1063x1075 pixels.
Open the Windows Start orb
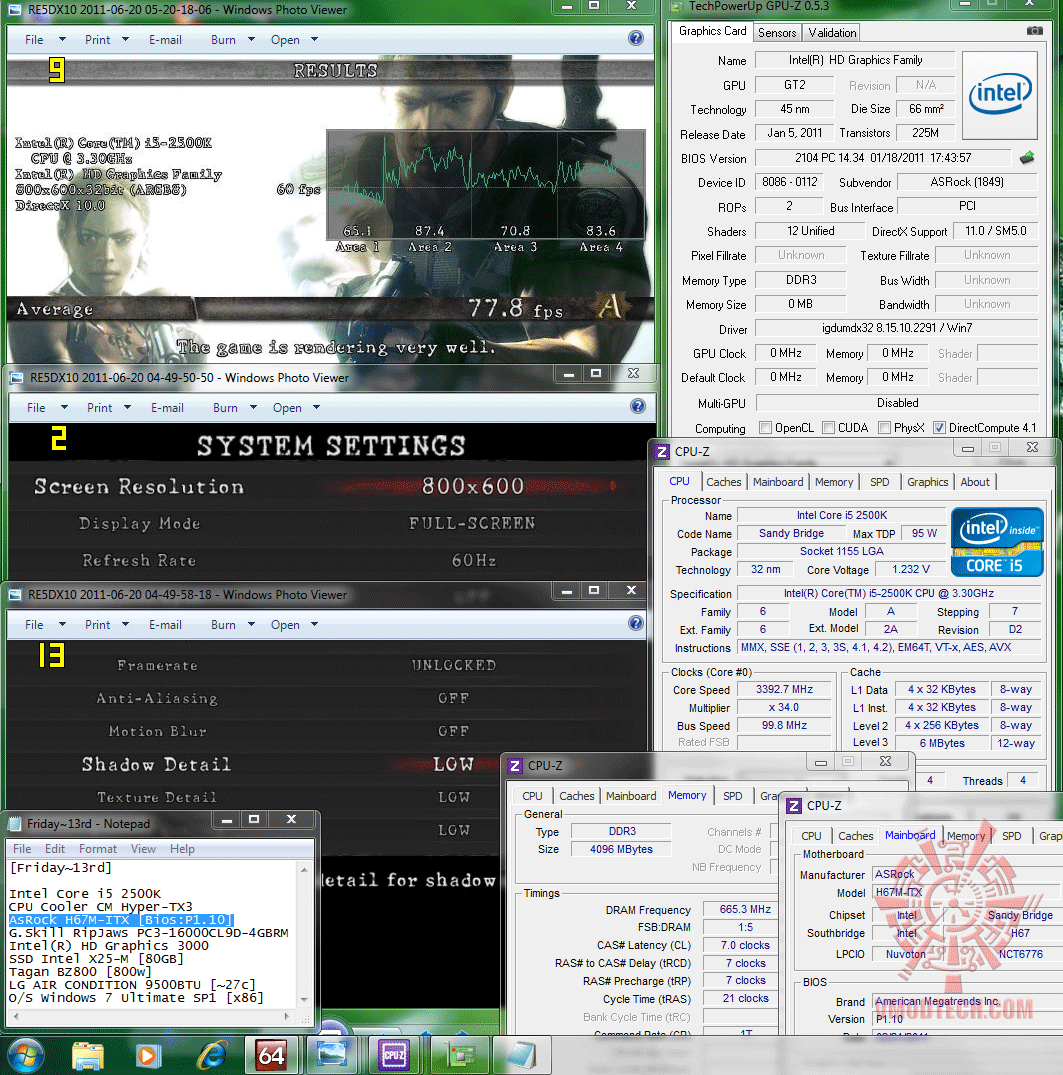[25, 1054]
